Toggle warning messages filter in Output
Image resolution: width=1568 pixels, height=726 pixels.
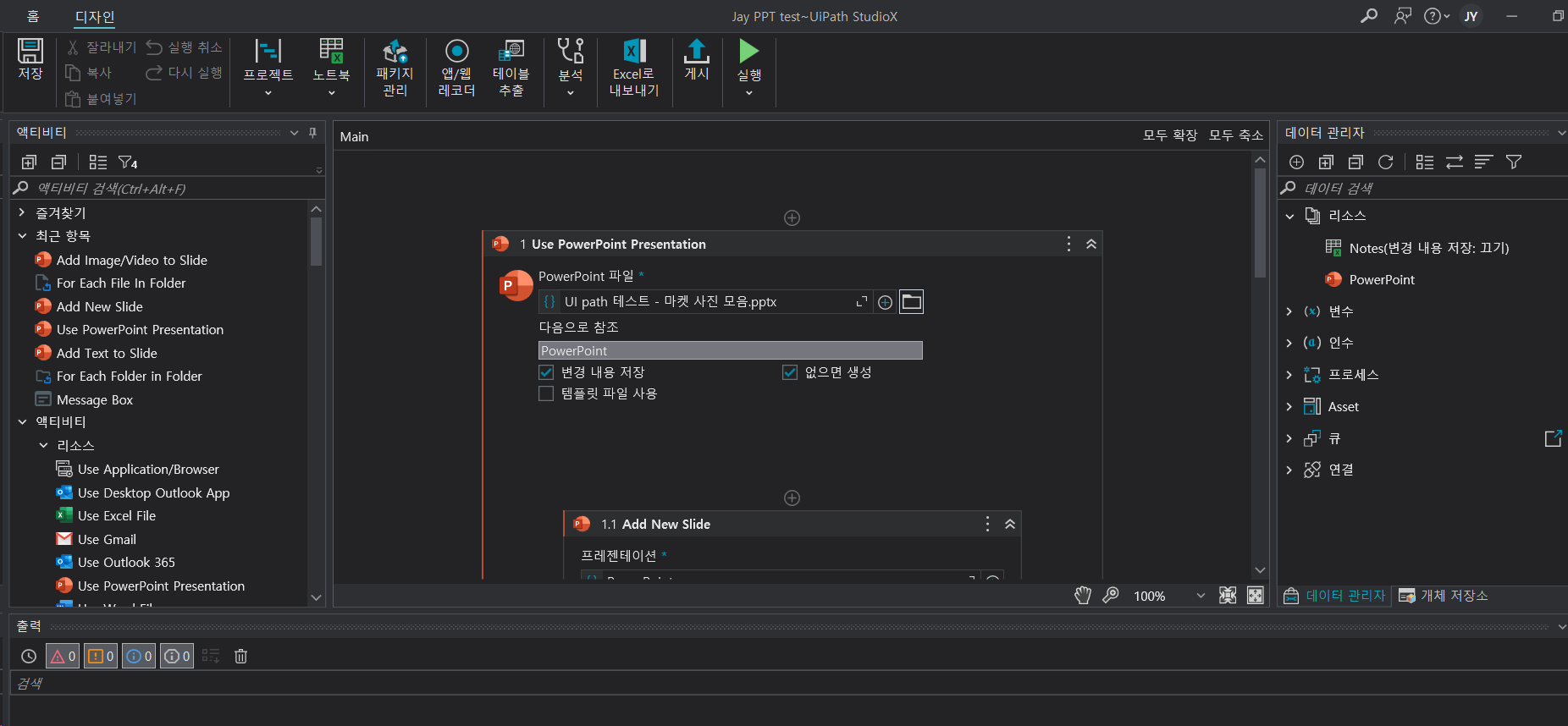101,656
